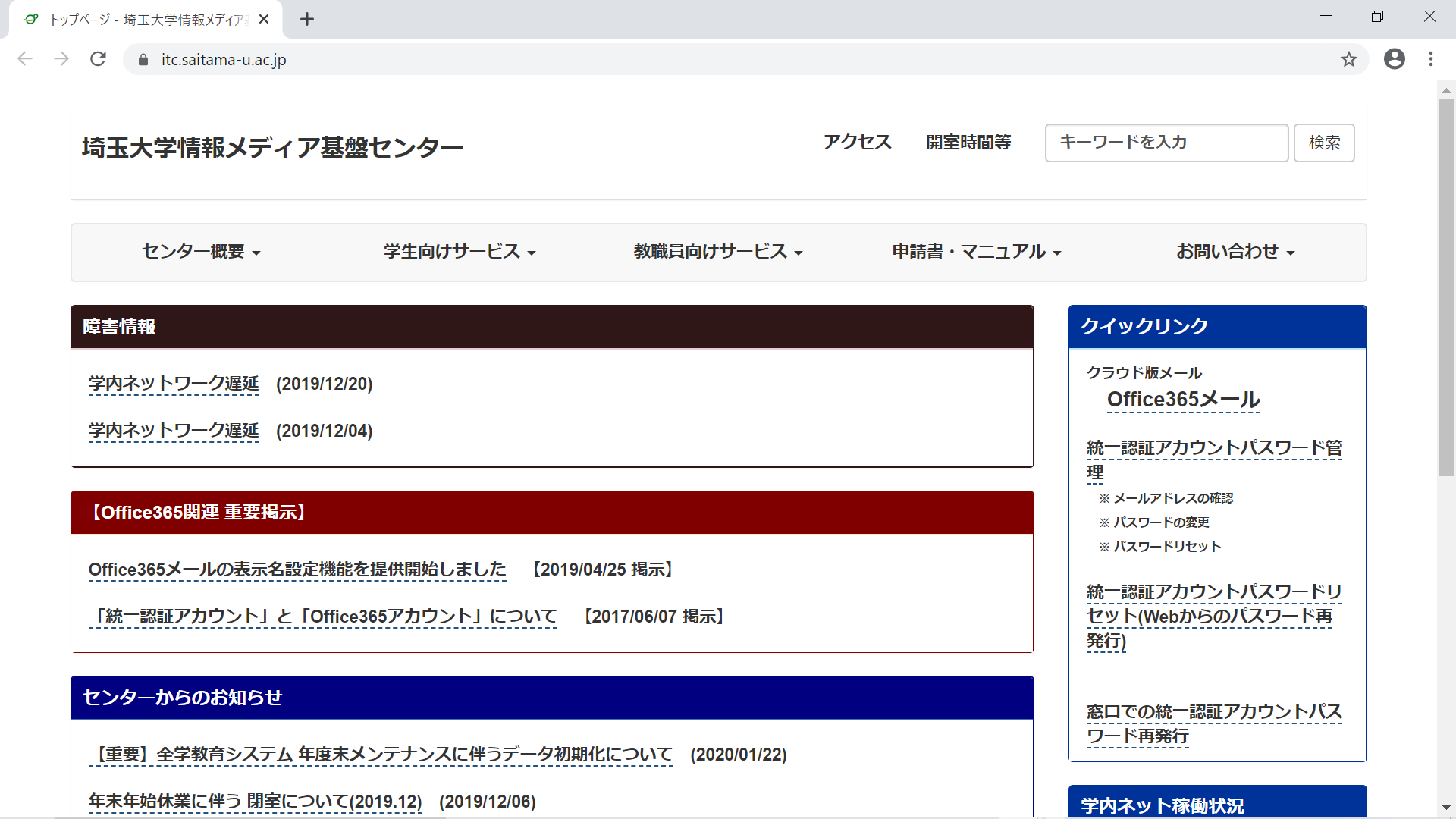Reload the page with the refresh icon
This screenshot has height=819, width=1456.
[98, 59]
